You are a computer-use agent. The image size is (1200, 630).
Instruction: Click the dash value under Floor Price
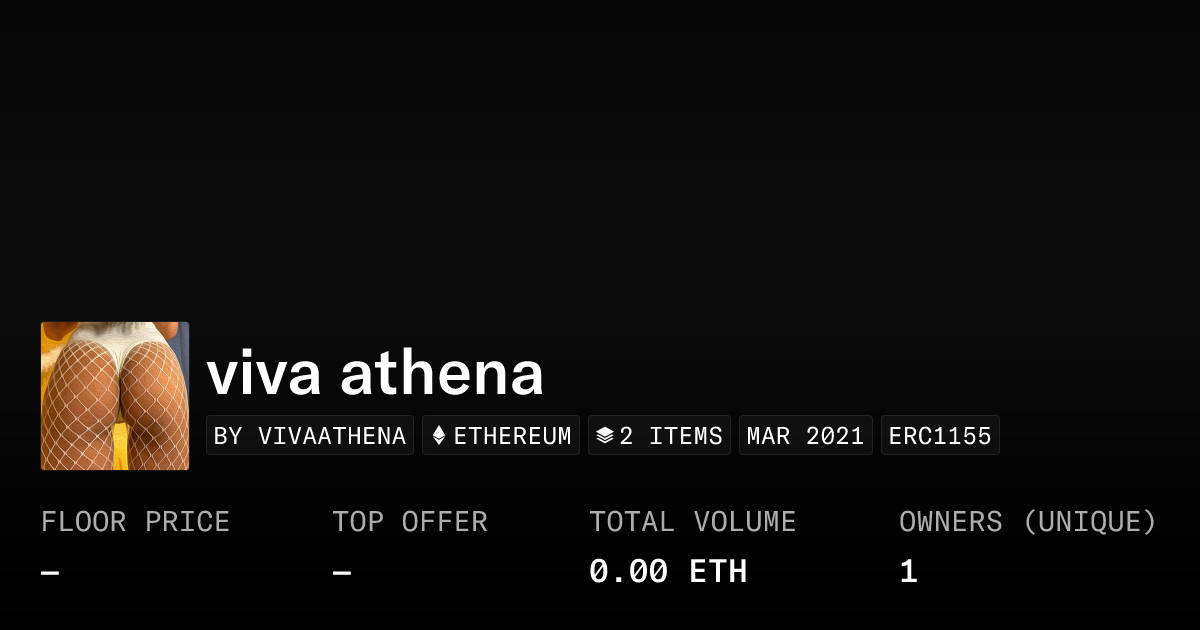pos(50,572)
